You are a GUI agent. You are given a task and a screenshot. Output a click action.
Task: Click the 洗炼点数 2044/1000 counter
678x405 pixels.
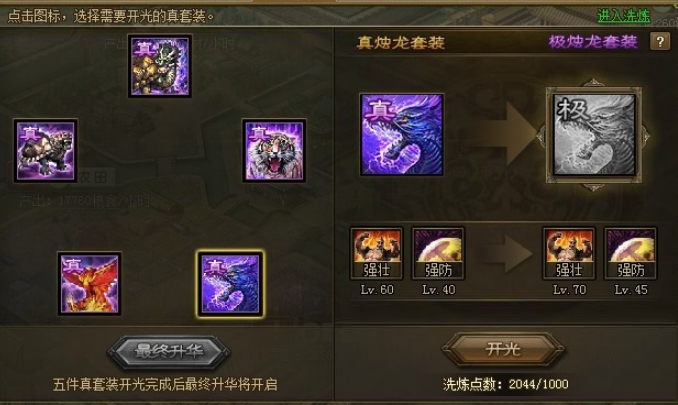tap(505, 384)
